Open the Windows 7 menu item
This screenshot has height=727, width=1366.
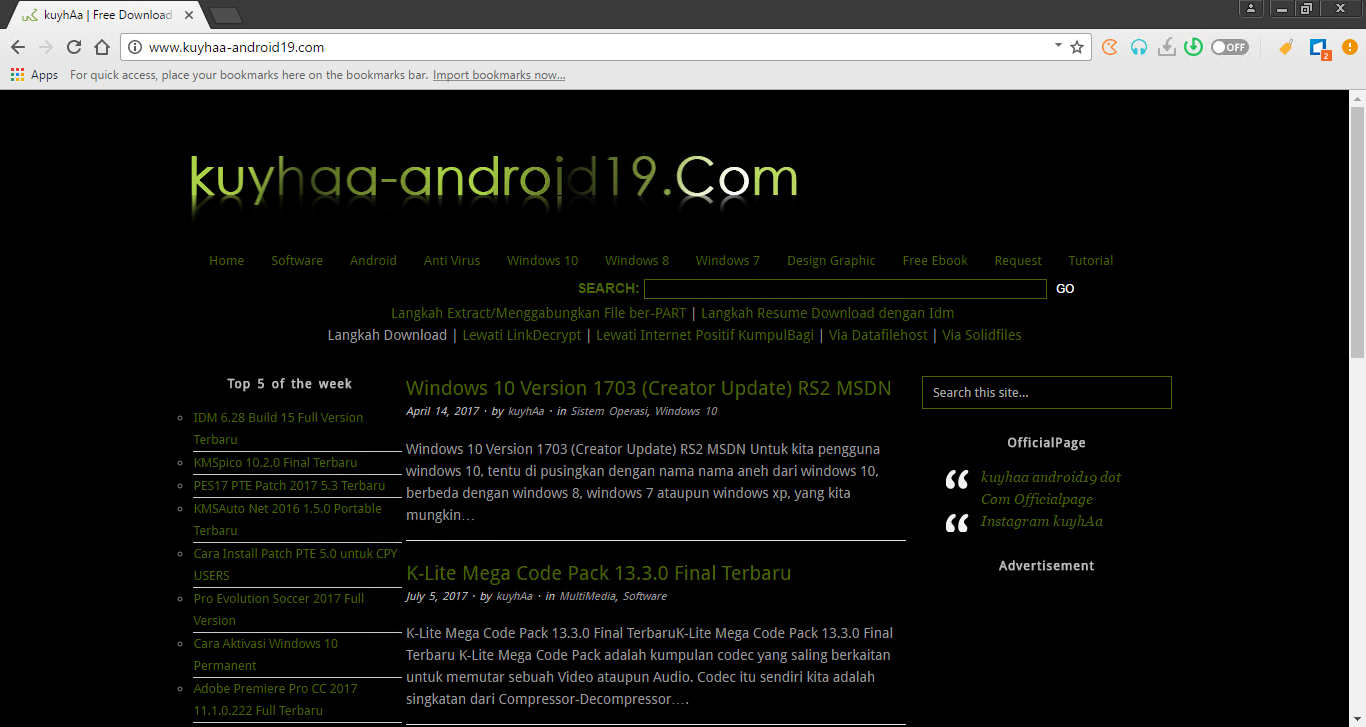pos(728,260)
